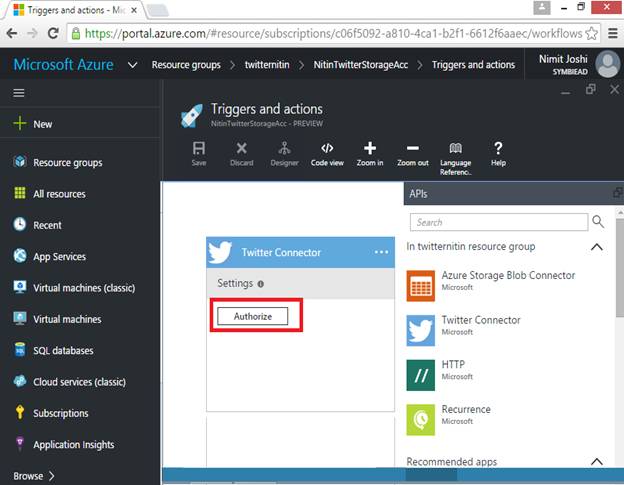The image size is (624, 485).
Task: Go to twitternitin breadcrumb
Action: pos(267,64)
